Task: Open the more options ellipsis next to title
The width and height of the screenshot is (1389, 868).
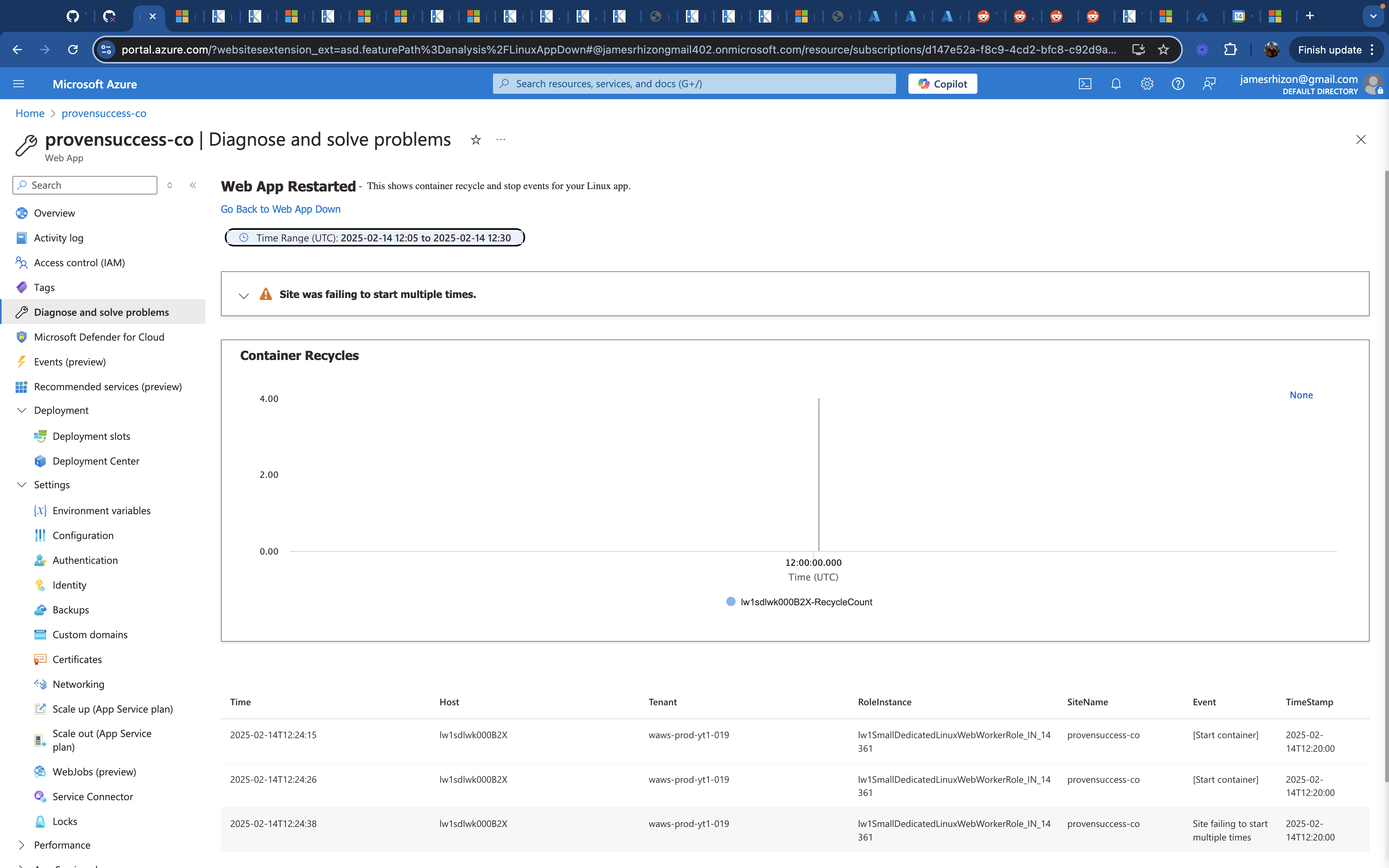Action: 500,139
